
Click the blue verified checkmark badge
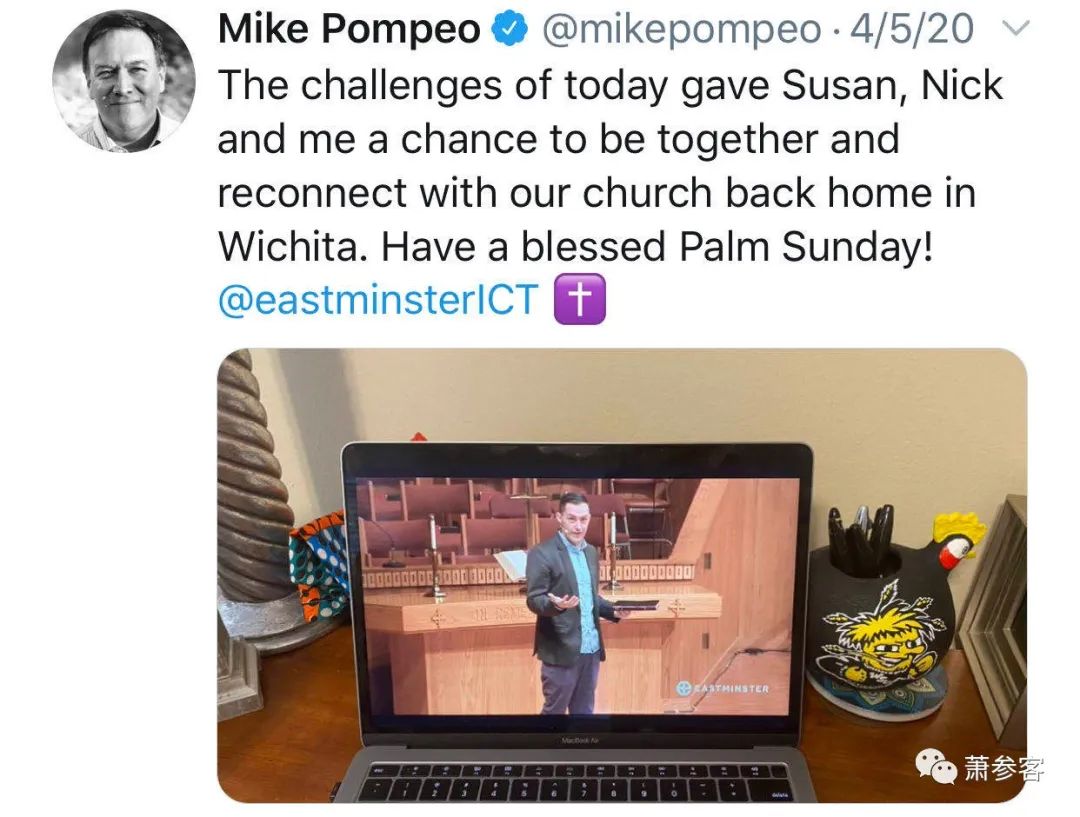tap(509, 29)
